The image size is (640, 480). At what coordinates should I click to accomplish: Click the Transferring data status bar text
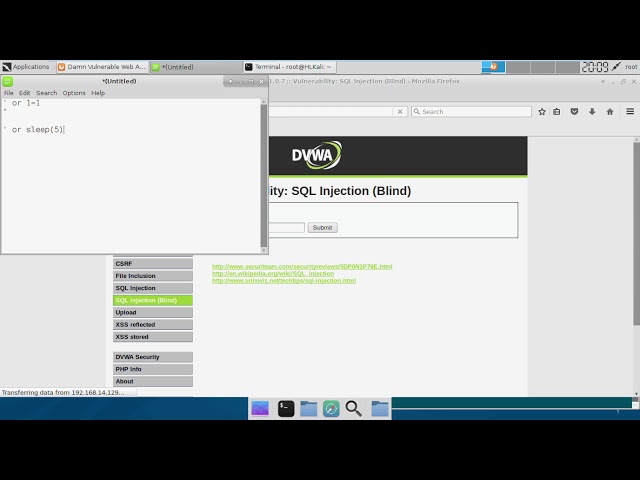click(x=63, y=393)
